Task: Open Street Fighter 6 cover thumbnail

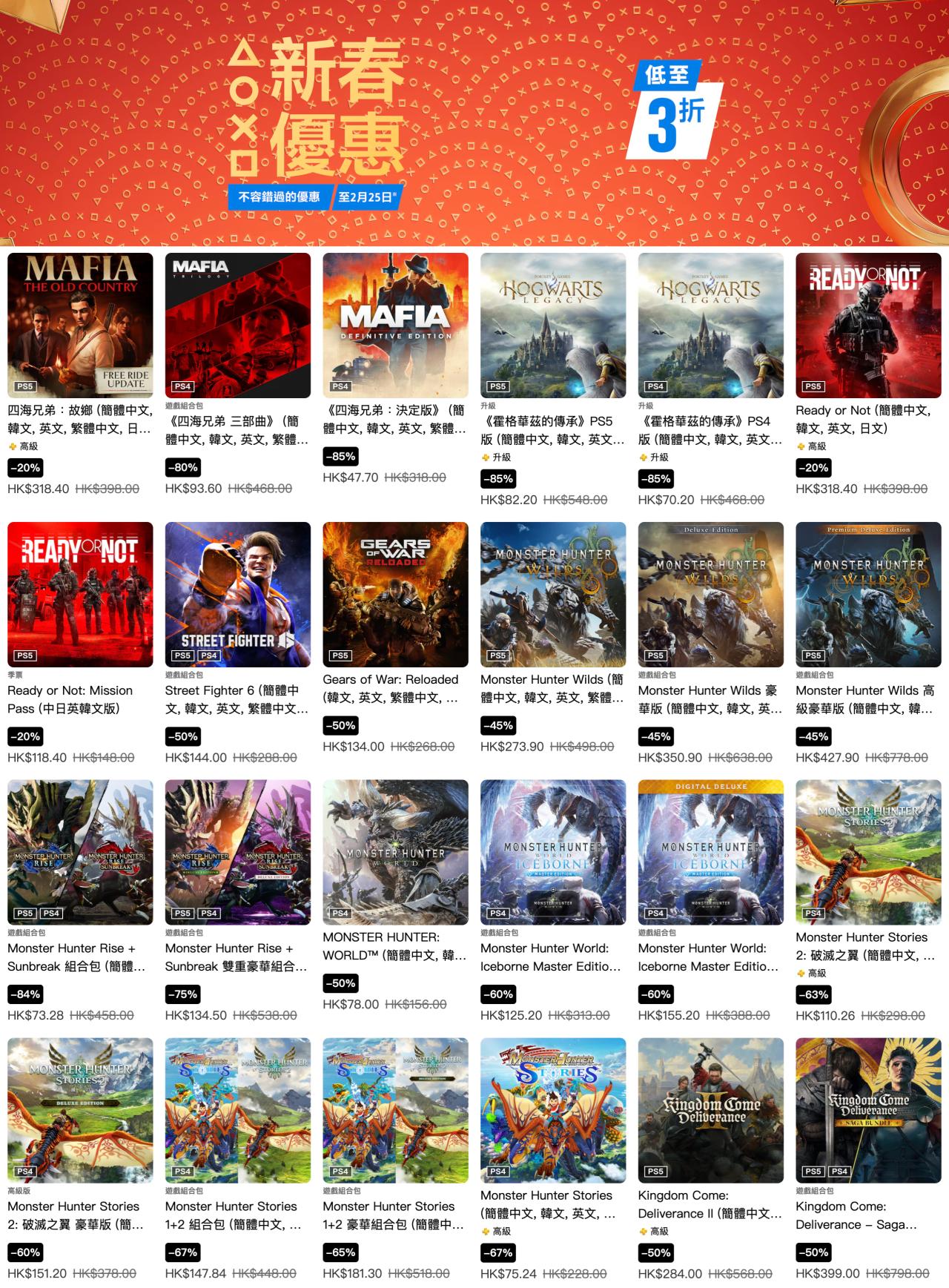Action: [238, 594]
